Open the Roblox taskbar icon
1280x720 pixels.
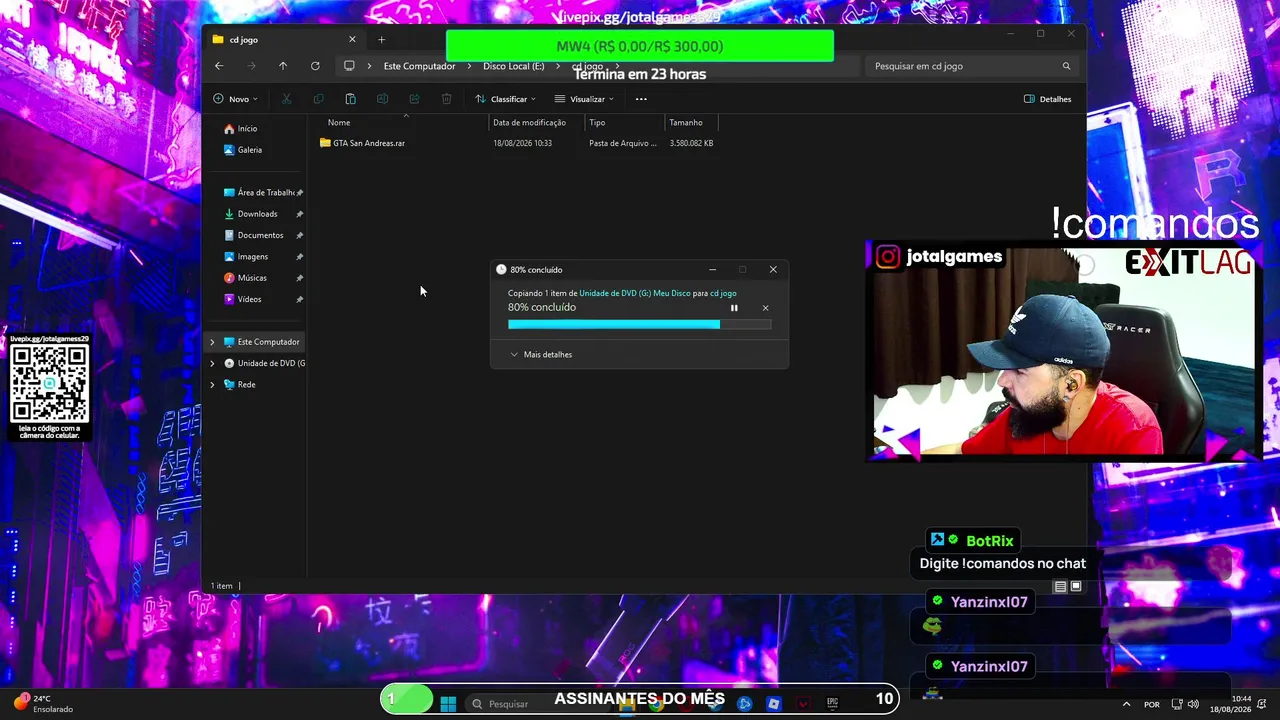pyautogui.click(x=773, y=704)
